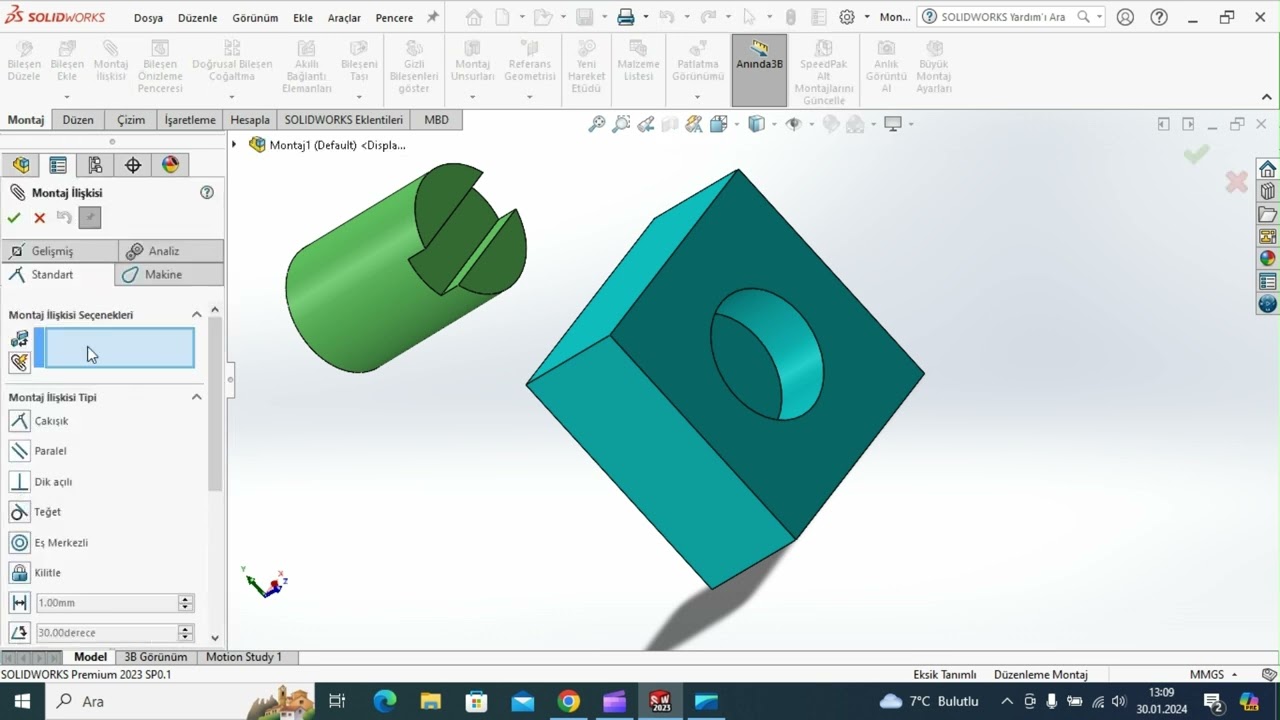Open the options gear dropdown arrow
Screen dimensions: 1280x720
pyautogui.click(x=867, y=17)
